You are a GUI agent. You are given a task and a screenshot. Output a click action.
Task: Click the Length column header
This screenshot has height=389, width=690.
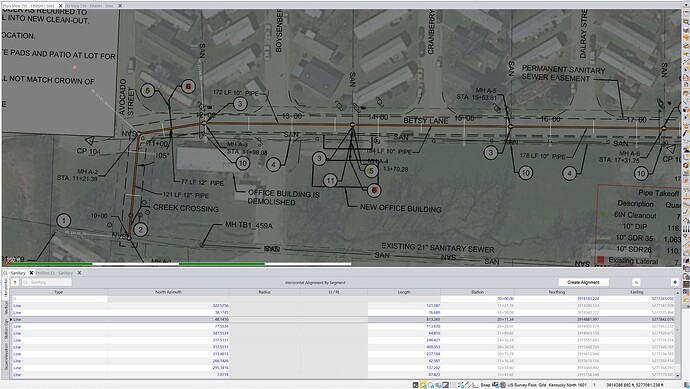tap(404, 292)
